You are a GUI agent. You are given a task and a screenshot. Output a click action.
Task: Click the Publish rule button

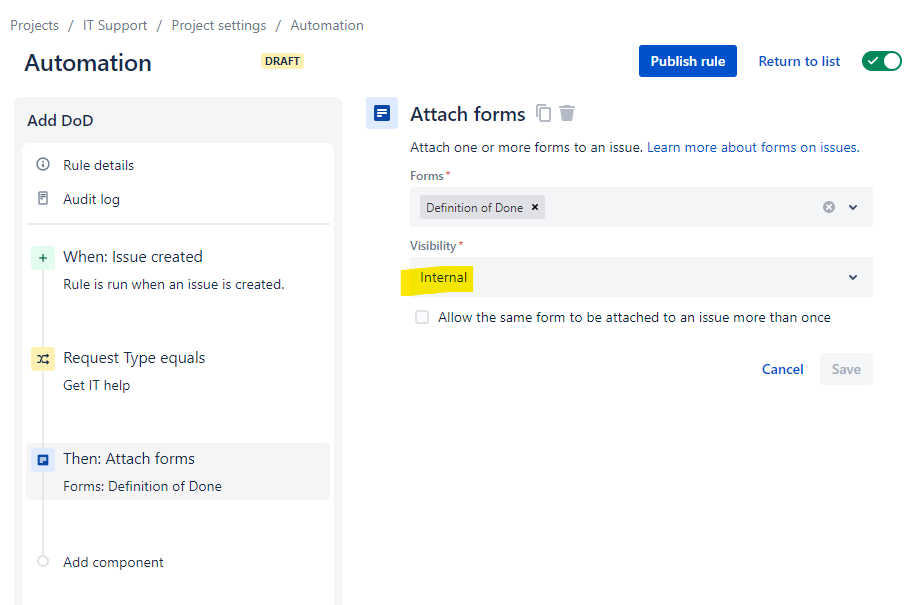tap(688, 61)
